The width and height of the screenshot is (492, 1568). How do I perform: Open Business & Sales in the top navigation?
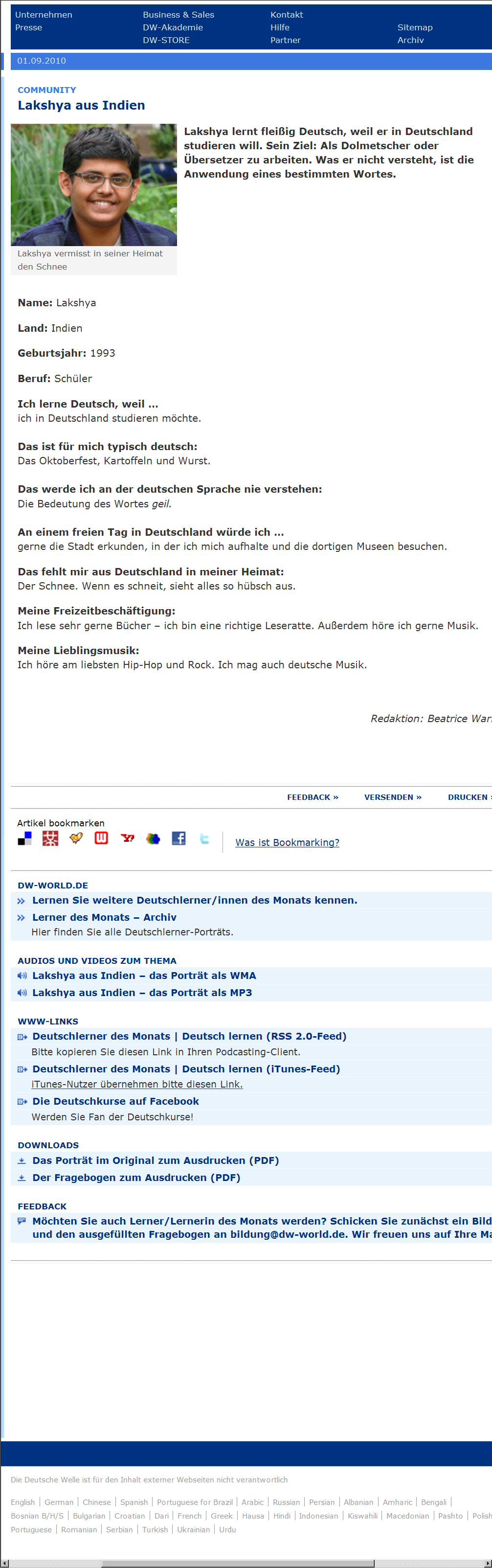click(178, 15)
